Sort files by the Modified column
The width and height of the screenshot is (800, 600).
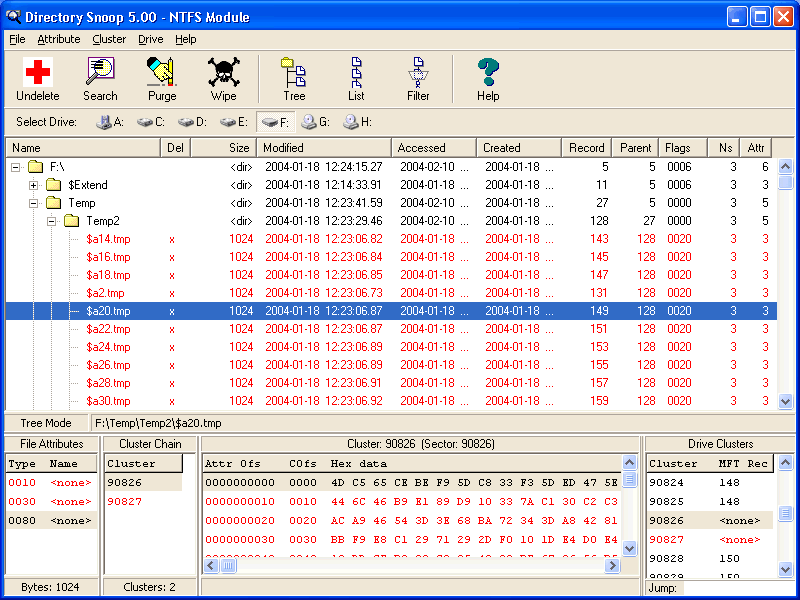tap(285, 147)
